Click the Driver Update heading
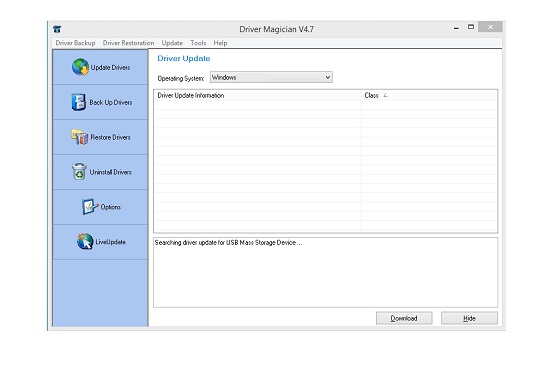The image size is (550, 369). click(x=184, y=58)
